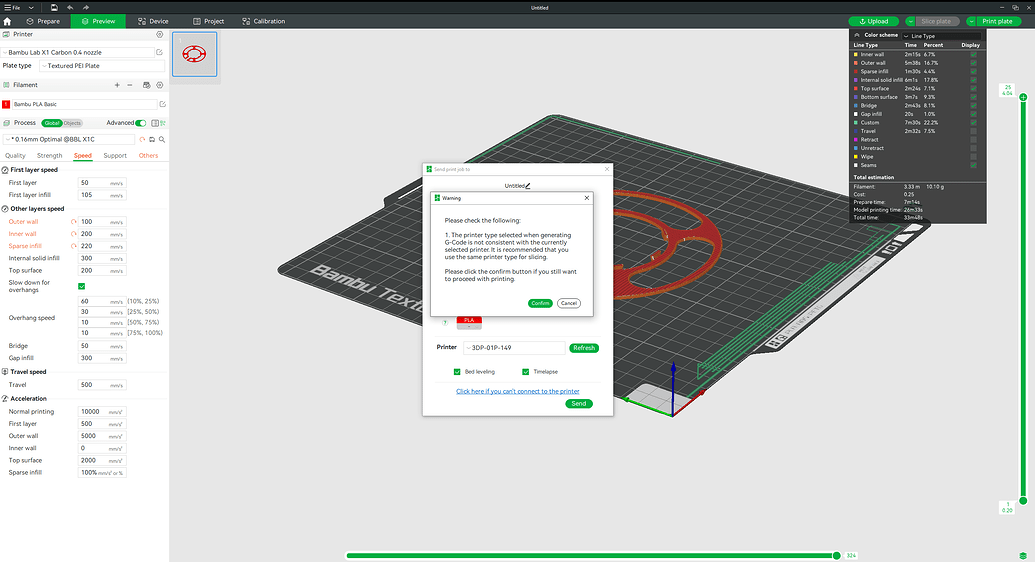
Task: Open the Support settings tab
Action: pos(115,156)
